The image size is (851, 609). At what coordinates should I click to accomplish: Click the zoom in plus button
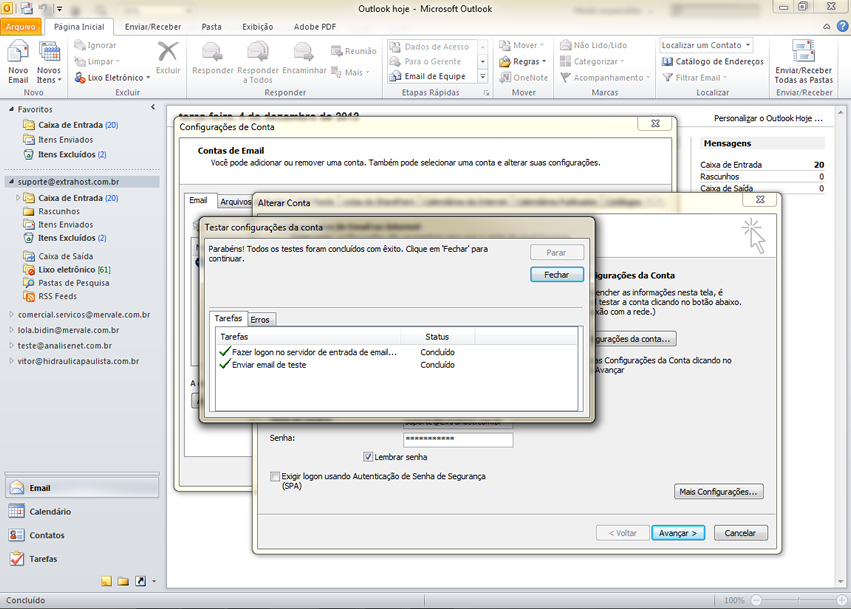point(842,600)
